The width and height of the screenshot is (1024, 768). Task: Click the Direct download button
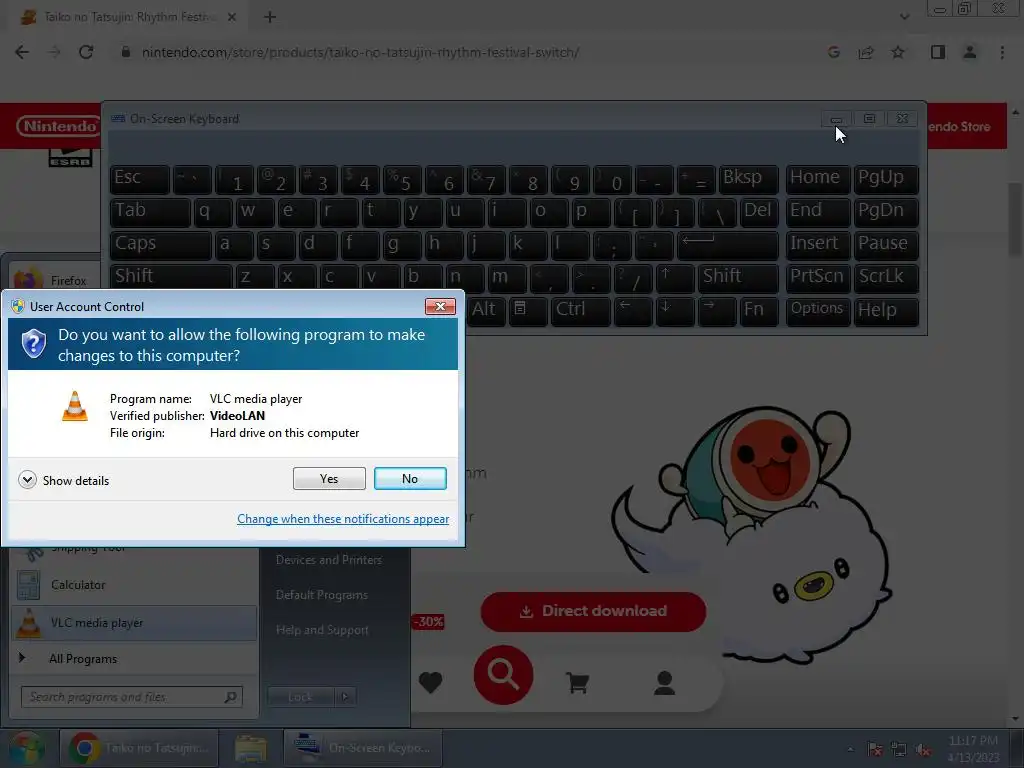point(593,611)
